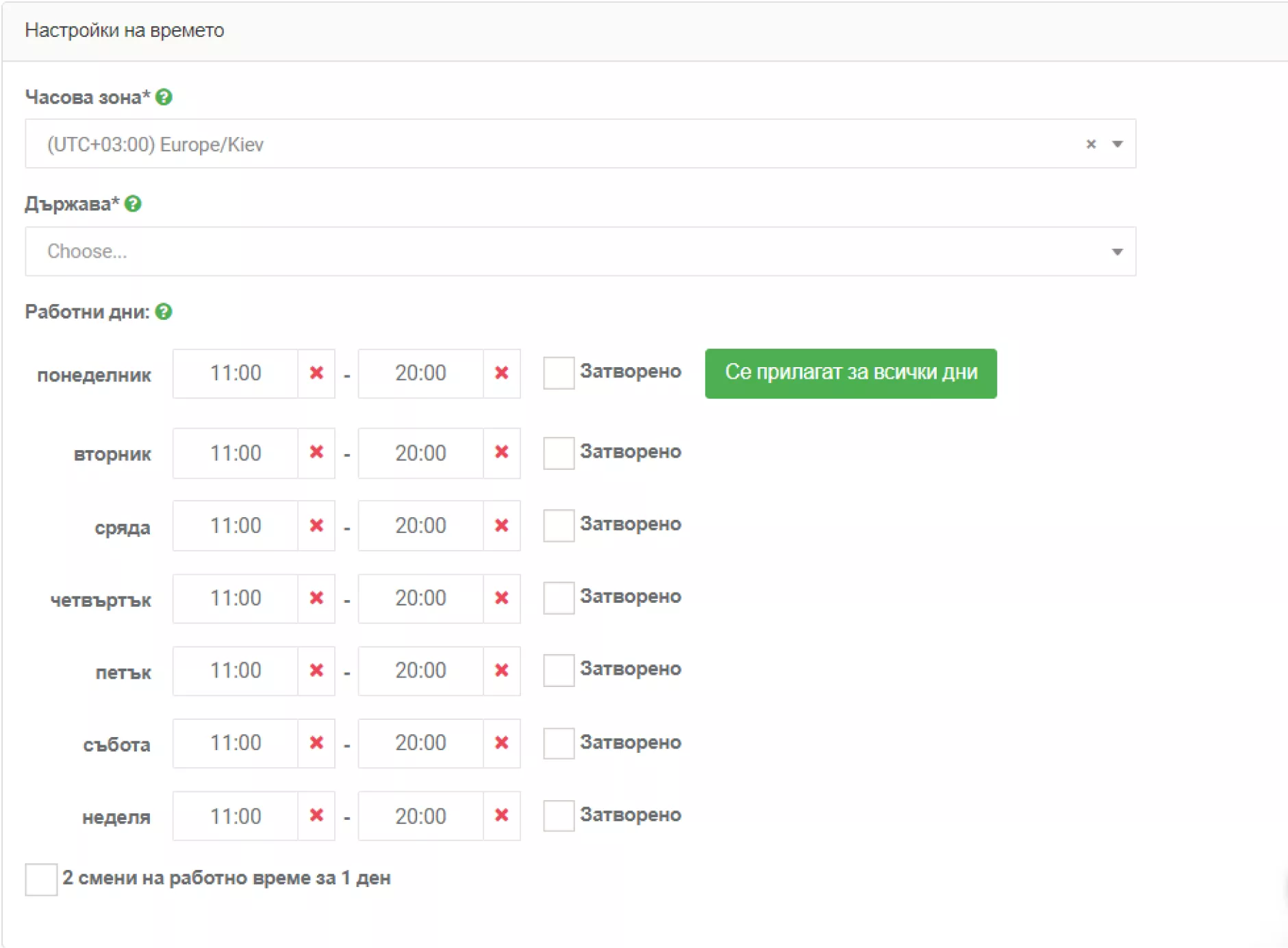Clear Monday start time with red X

tap(316, 373)
